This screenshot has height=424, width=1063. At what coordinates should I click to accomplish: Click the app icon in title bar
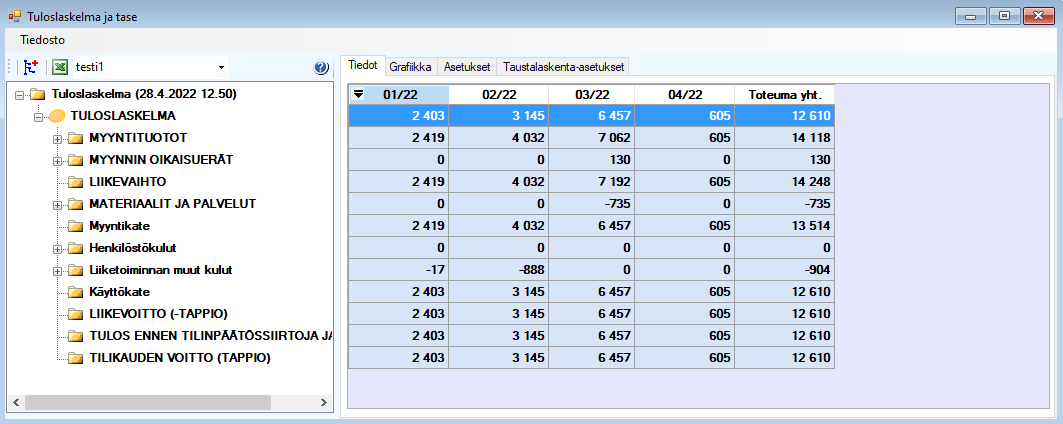point(14,16)
